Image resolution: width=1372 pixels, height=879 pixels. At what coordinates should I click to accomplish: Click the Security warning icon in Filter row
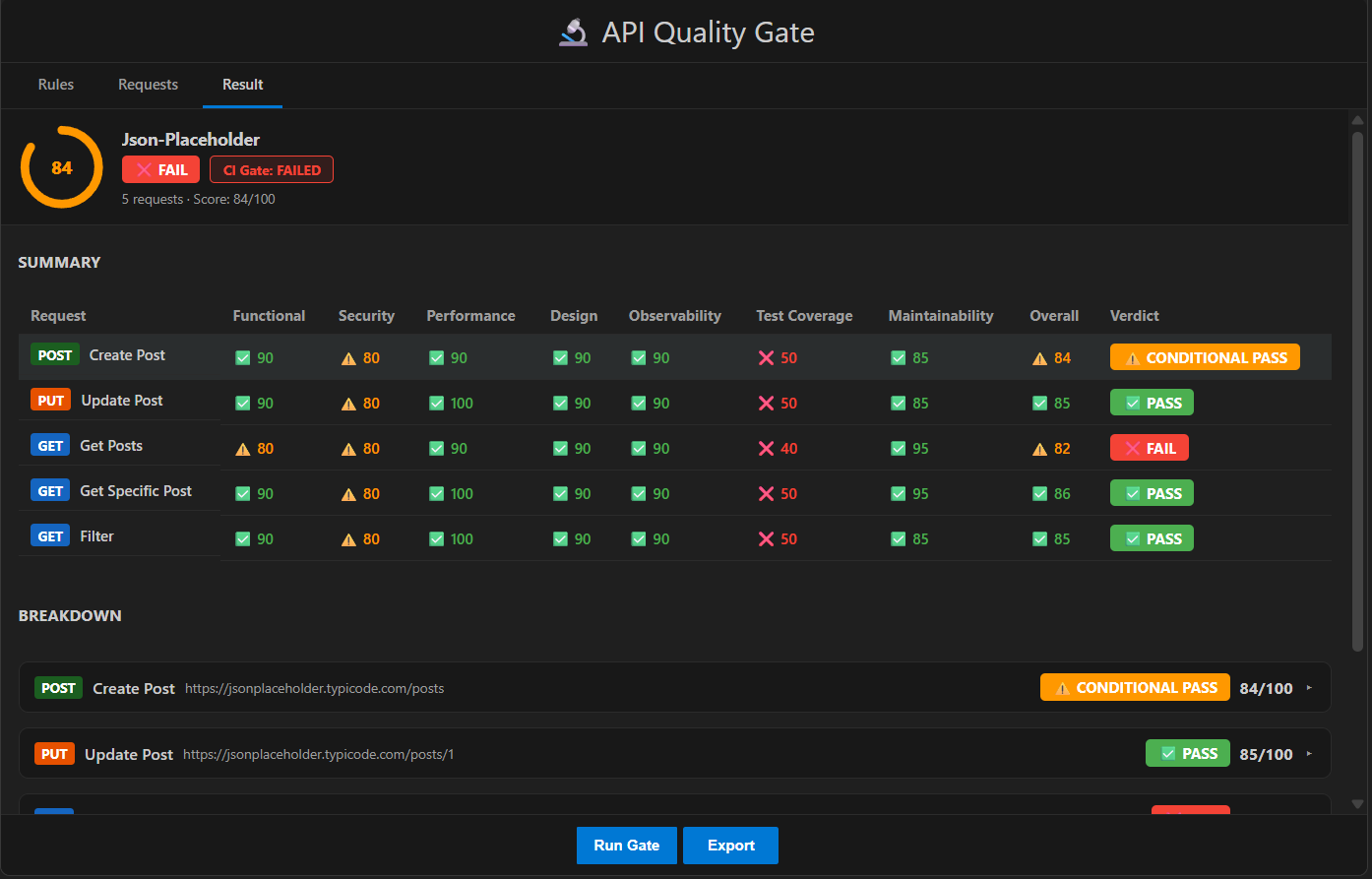(x=348, y=539)
